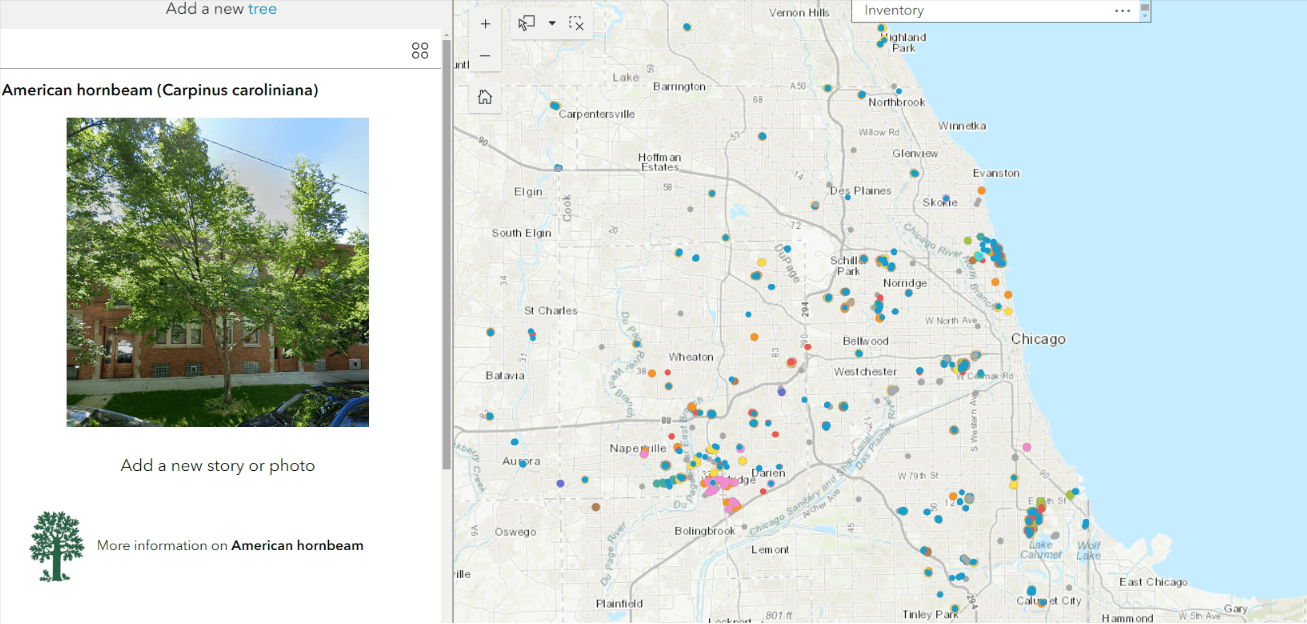
Task: Select the blue tree point near Carpentersville
Action: [555, 105]
